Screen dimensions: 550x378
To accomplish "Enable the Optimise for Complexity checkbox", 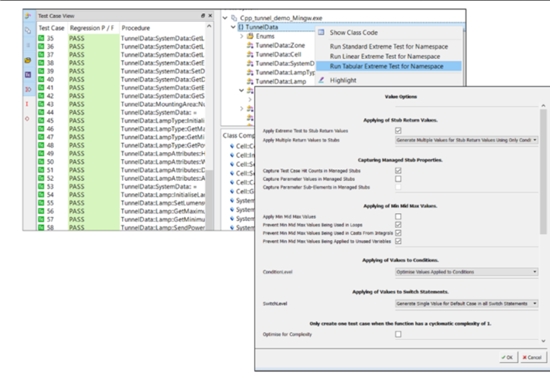I will (398, 334).
